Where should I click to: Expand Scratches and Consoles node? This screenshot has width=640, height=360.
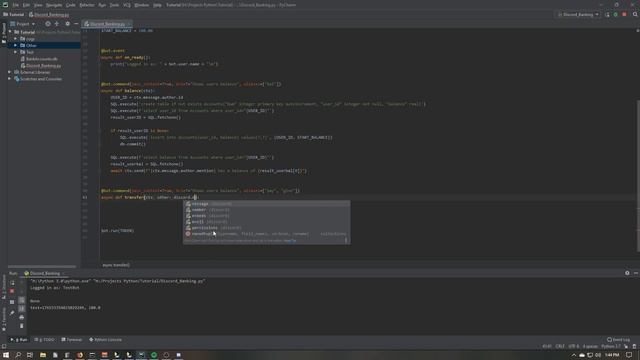[x=10, y=78]
